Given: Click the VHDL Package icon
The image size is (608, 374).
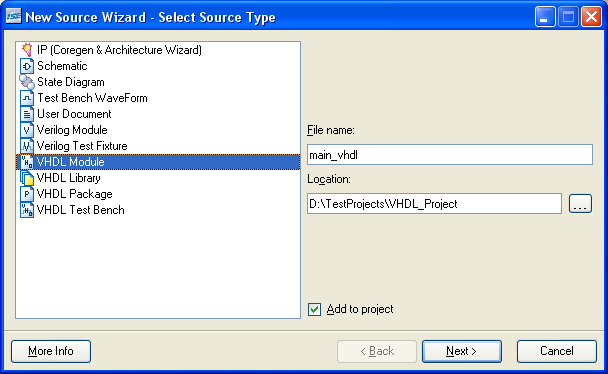Looking at the screenshot, I should 27,194.
